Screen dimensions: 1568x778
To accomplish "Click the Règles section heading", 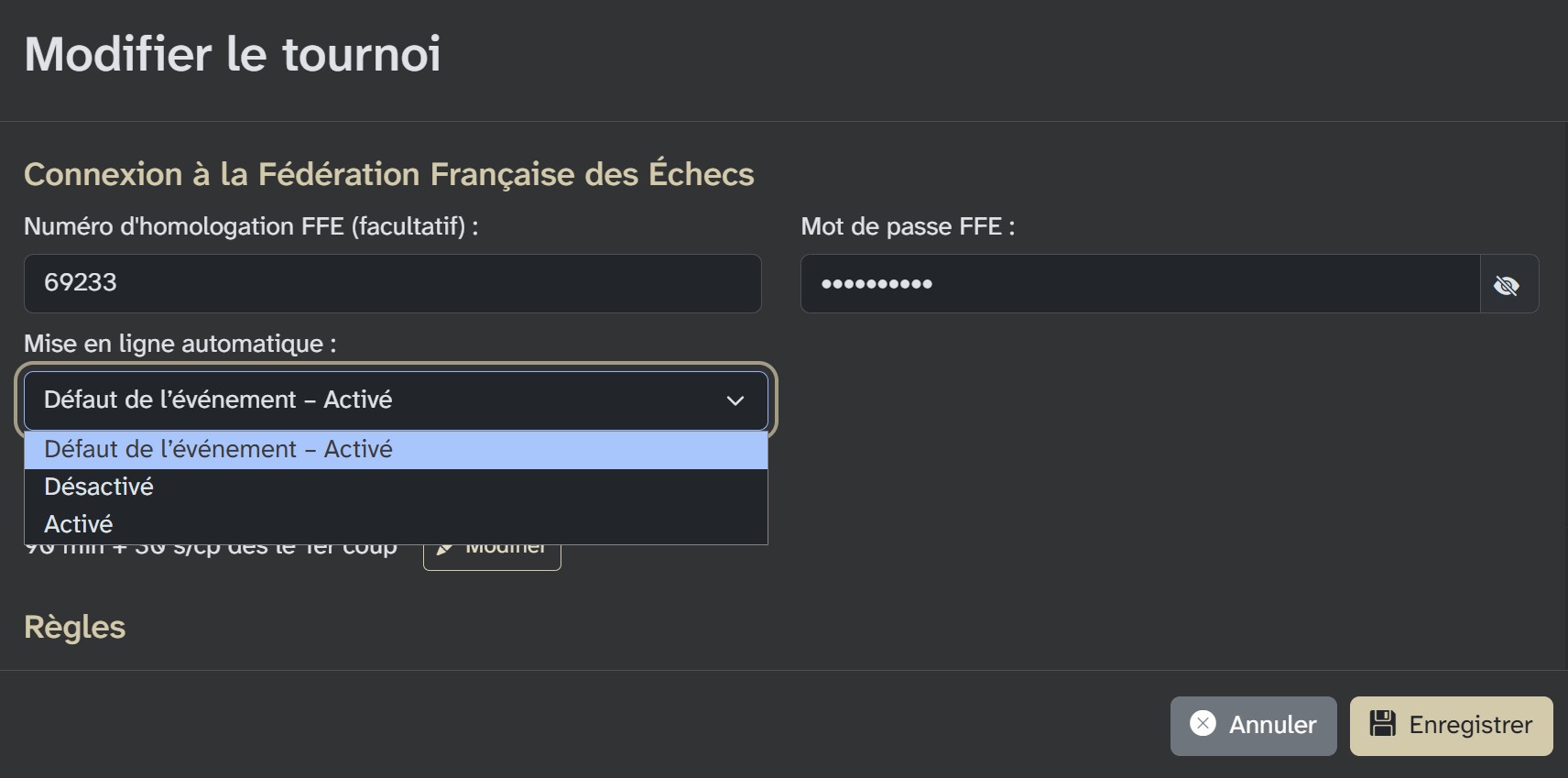I will tap(75, 627).
